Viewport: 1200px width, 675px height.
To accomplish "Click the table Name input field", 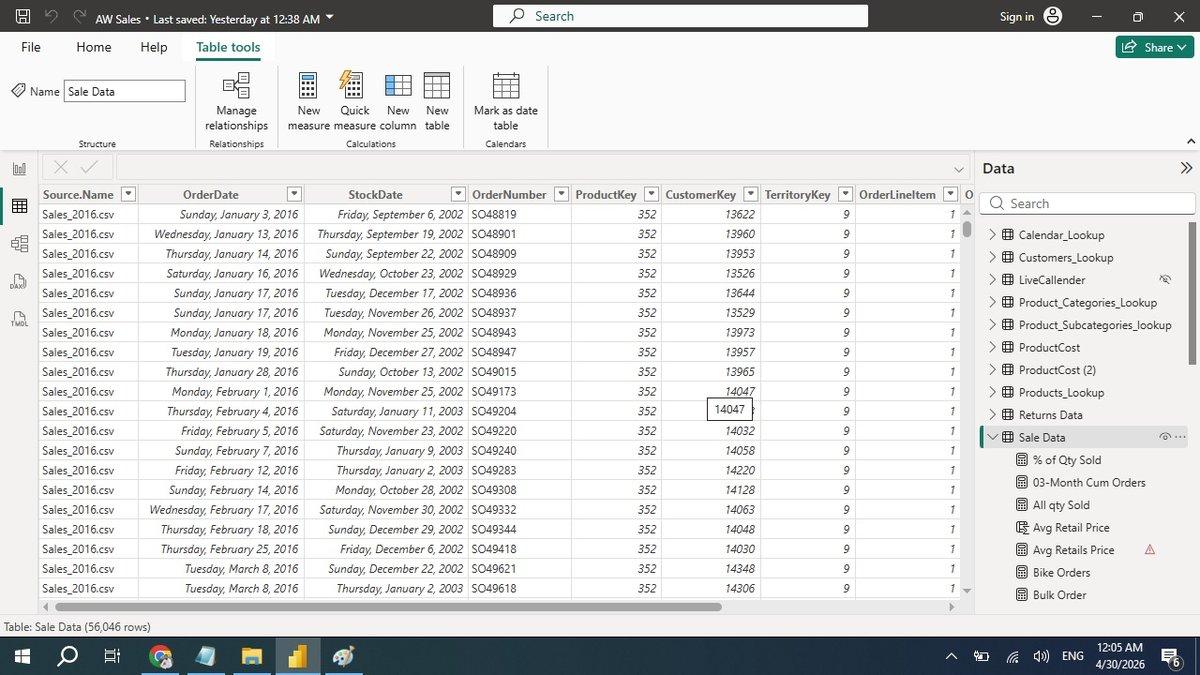I will point(125,91).
